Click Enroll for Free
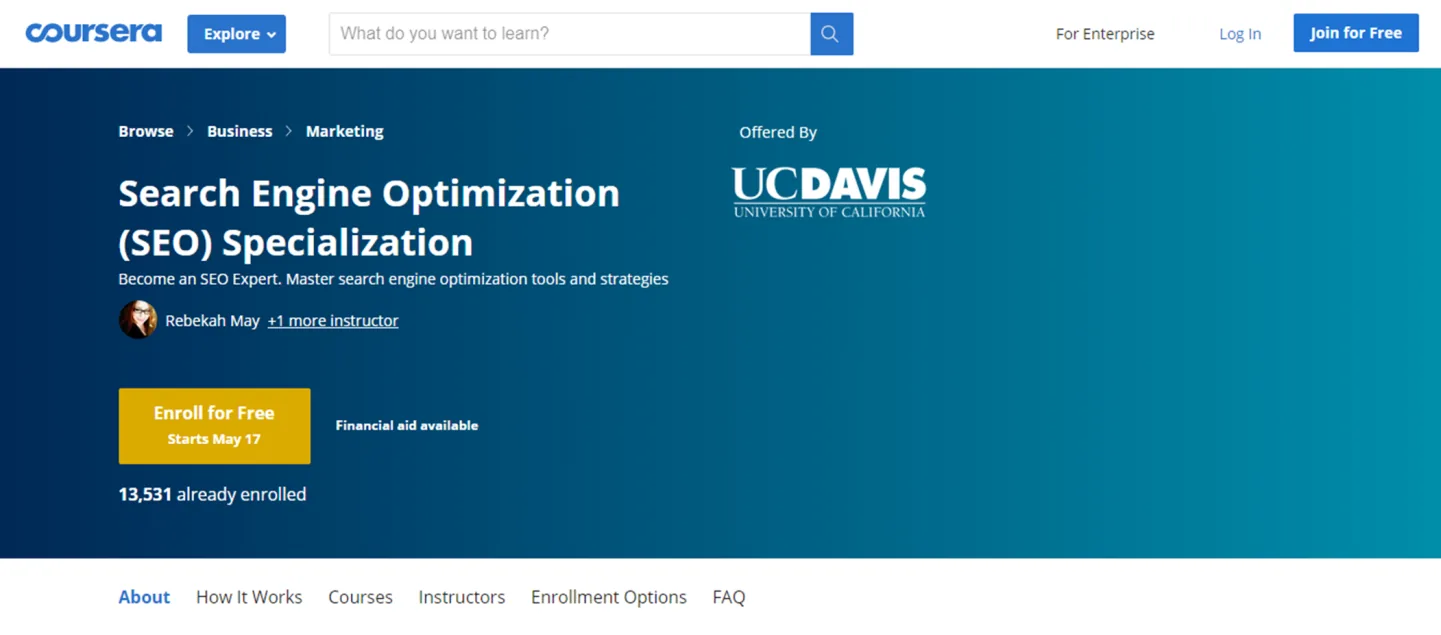The height and width of the screenshot is (635, 1441). (x=214, y=425)
